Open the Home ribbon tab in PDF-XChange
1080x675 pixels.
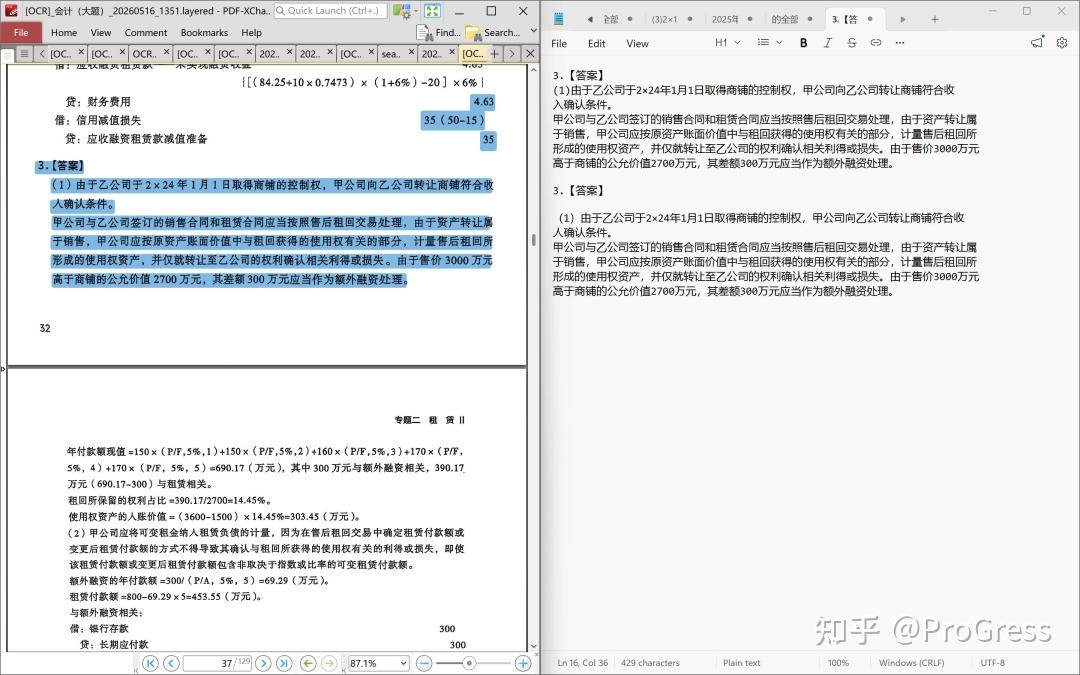point(64,32)
